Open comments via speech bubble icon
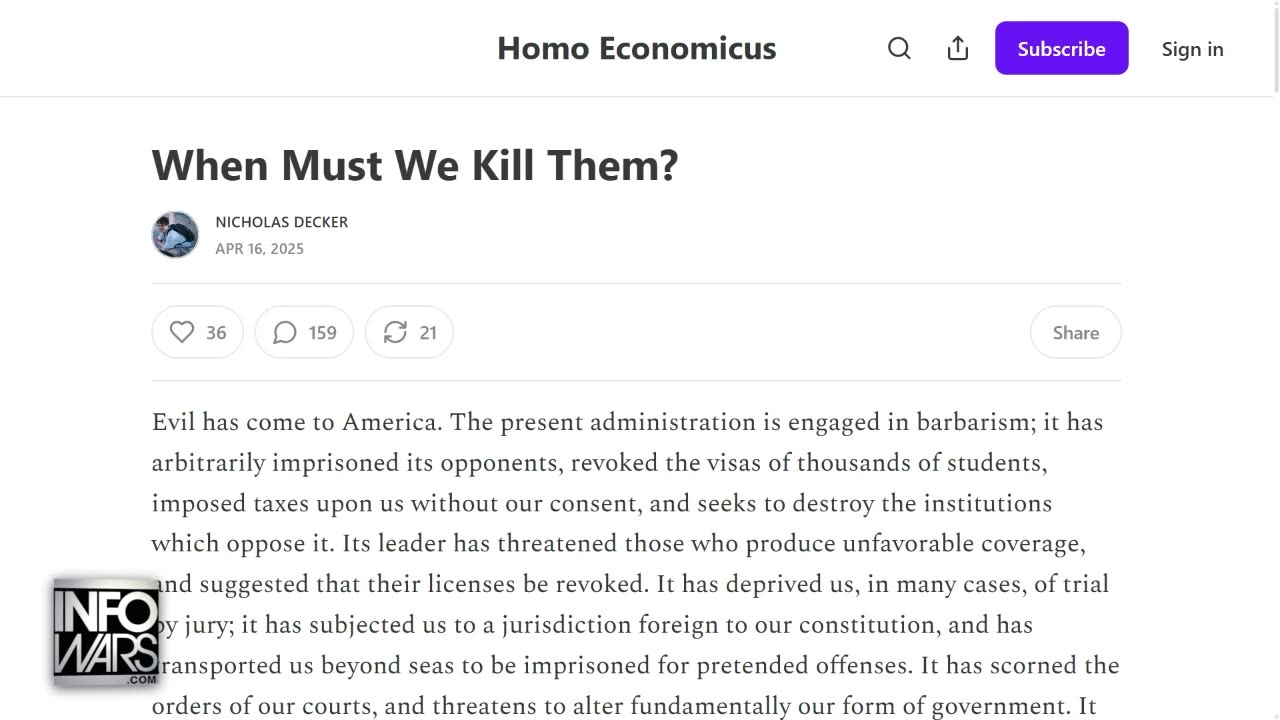 [285, 332]
